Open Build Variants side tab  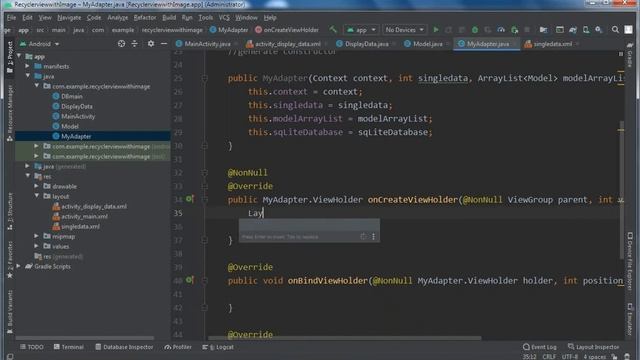pos(10,312)
